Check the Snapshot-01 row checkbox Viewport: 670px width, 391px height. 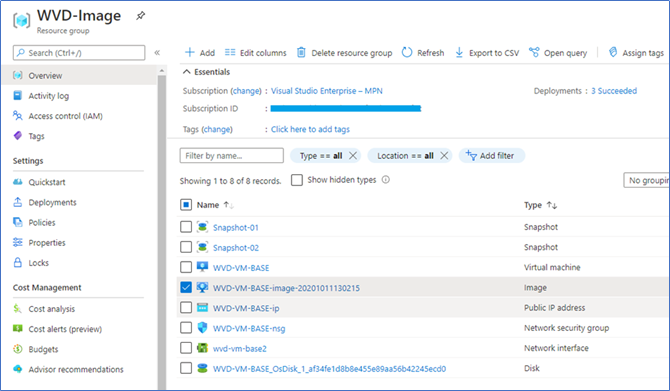[186, 226]
